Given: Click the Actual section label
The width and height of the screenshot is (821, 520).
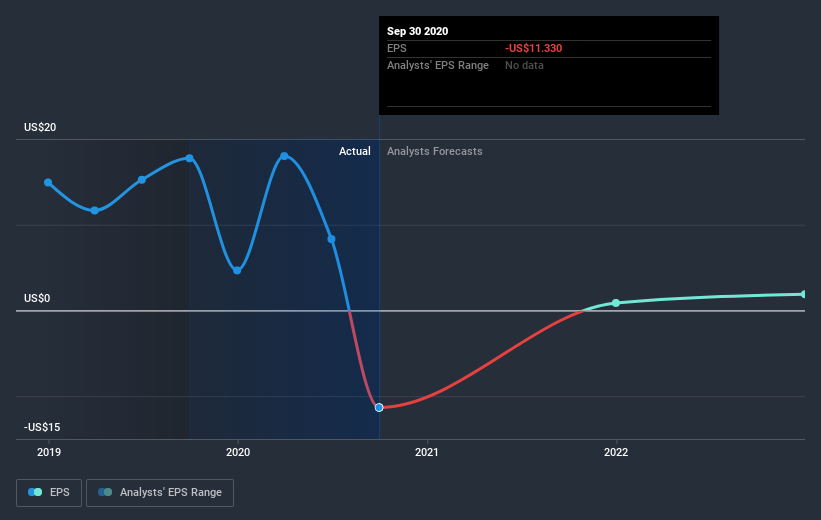Looking at the screenshot, I should click(x=354, y=151).
